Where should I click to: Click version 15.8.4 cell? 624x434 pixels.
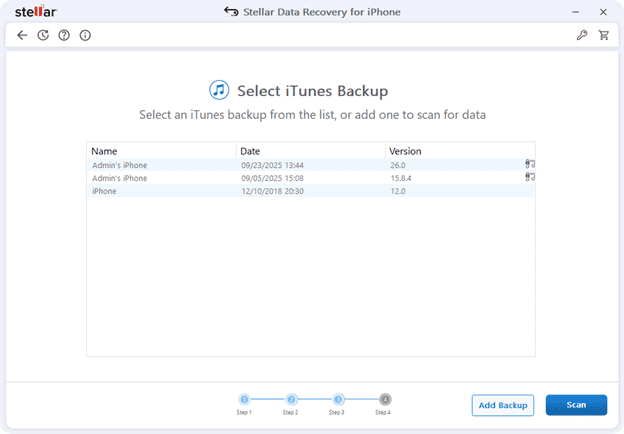click(x=401, y=178)
